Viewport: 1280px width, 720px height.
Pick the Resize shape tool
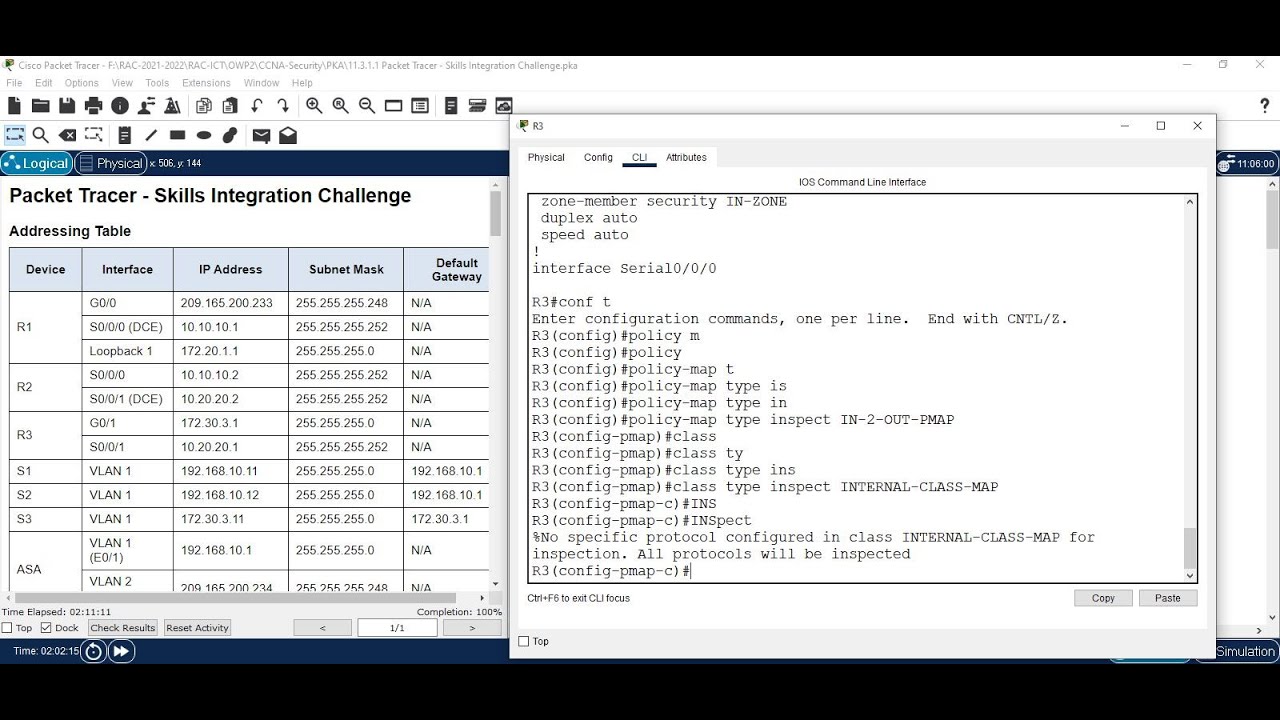pos(94,135)
